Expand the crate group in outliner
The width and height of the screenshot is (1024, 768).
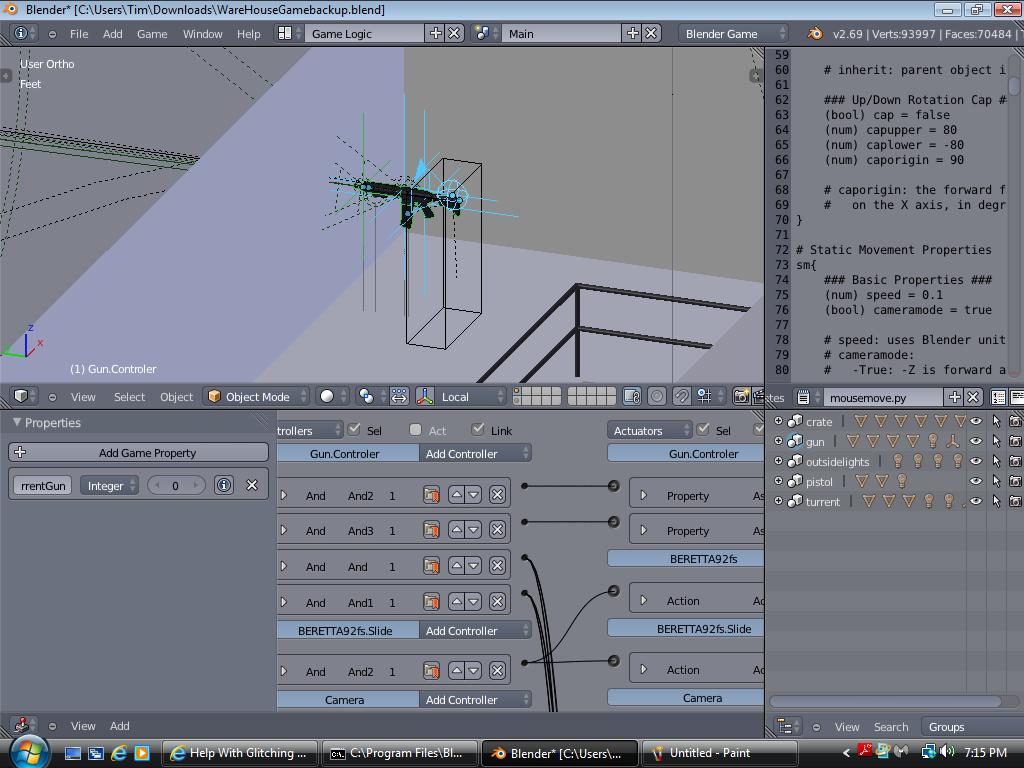[778, 421]
